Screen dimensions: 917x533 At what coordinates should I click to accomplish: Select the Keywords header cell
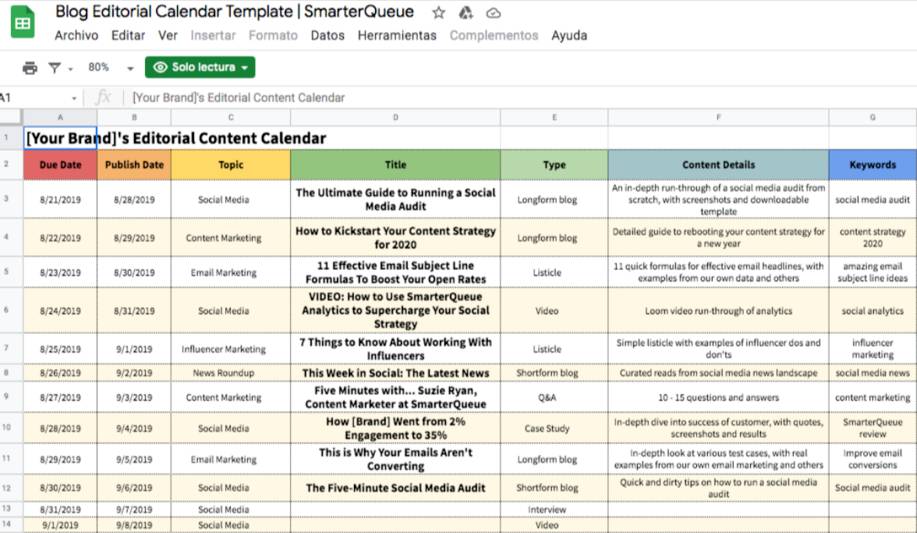click(x=873, y=165)
